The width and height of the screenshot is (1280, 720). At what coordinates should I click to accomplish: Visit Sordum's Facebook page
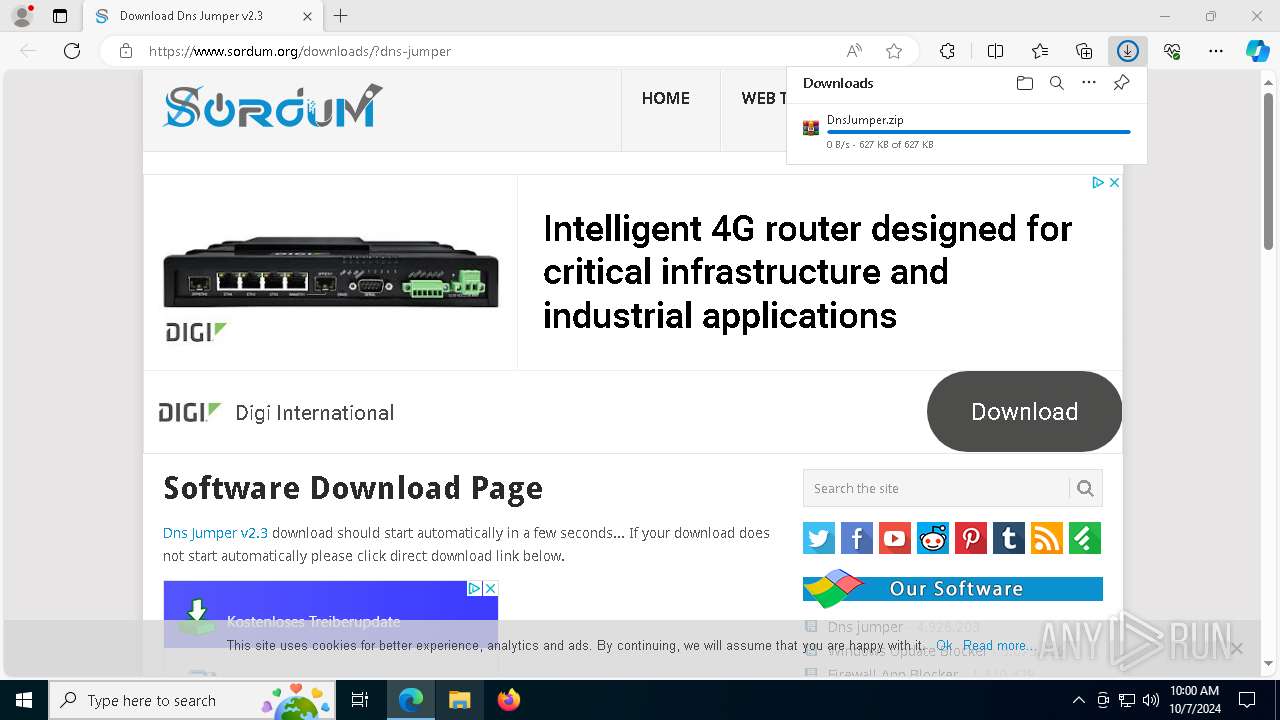[x=857, y=538]
